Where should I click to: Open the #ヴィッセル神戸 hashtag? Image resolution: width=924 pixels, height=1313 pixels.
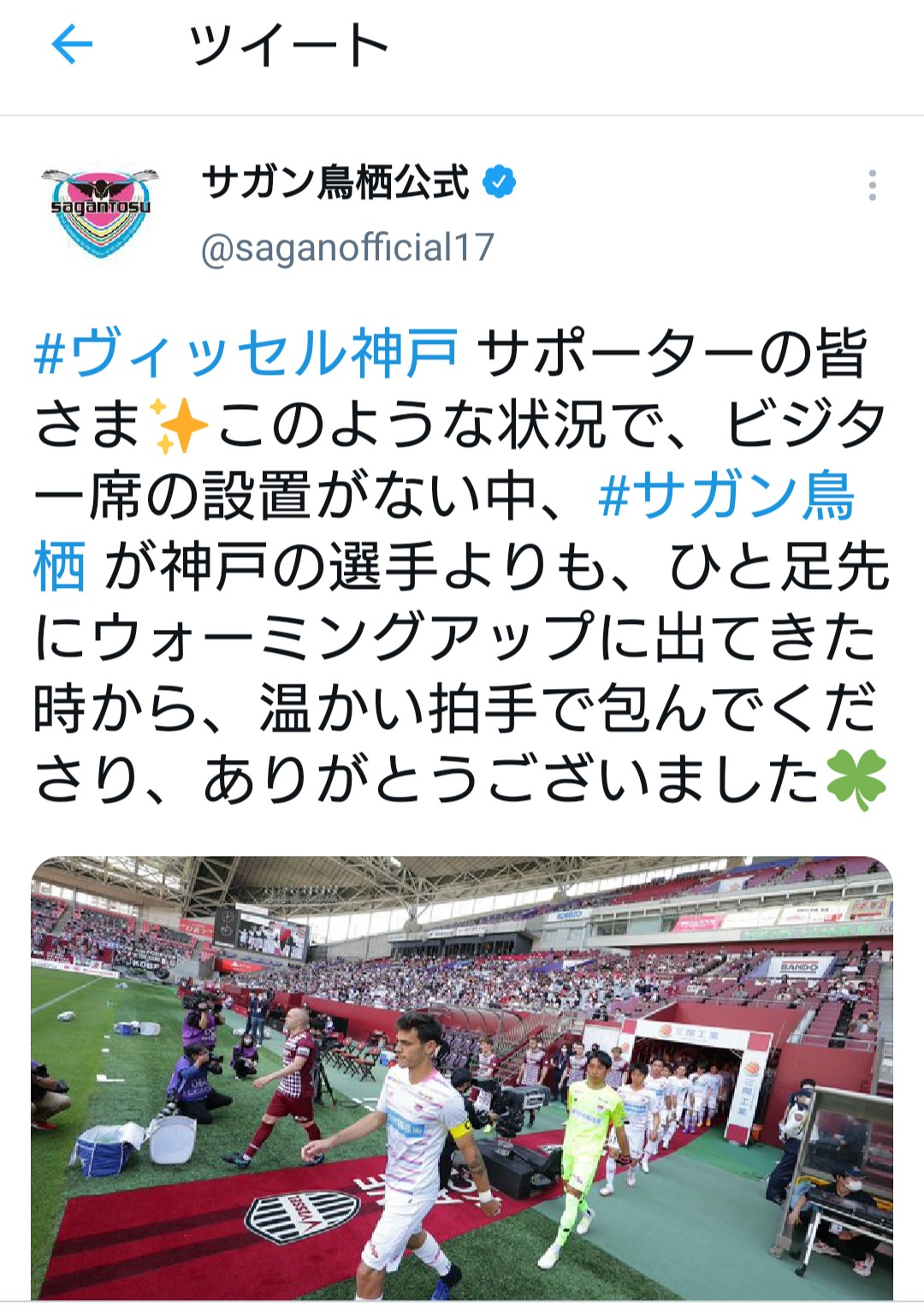pyautogui.click(x=247, y=353)
